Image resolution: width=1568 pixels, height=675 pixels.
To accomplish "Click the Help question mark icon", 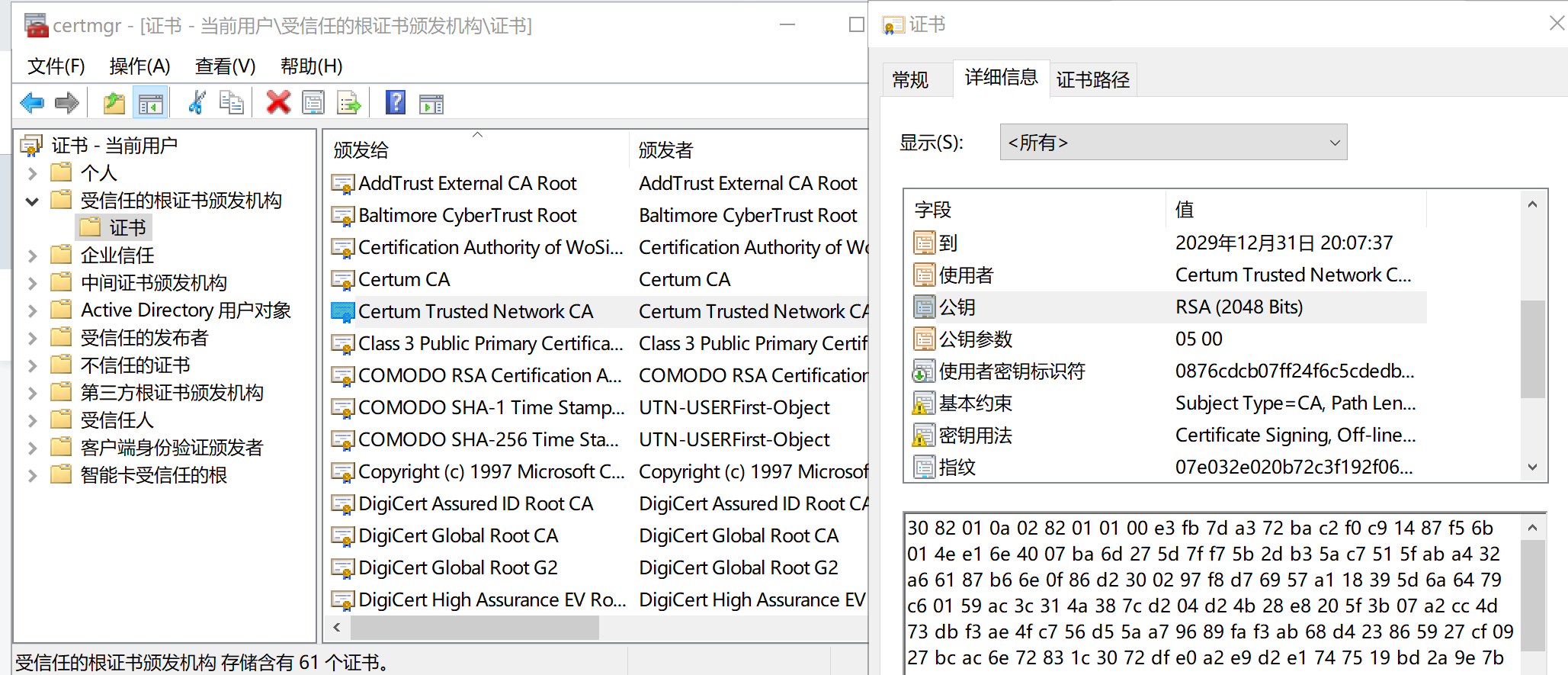I will tap(396, 102).
